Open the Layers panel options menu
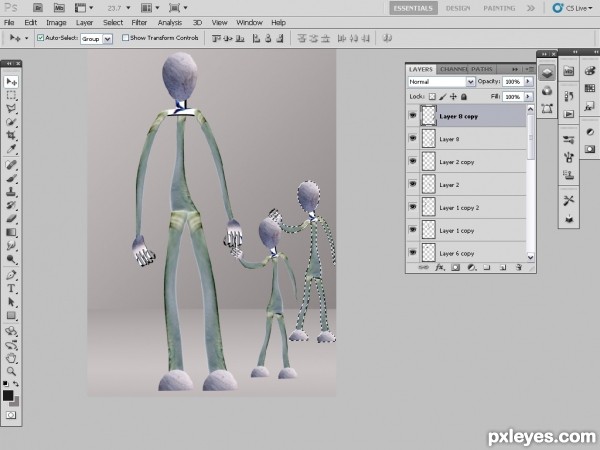This screenshot has height=450, width=600. [x=530, y=69]
